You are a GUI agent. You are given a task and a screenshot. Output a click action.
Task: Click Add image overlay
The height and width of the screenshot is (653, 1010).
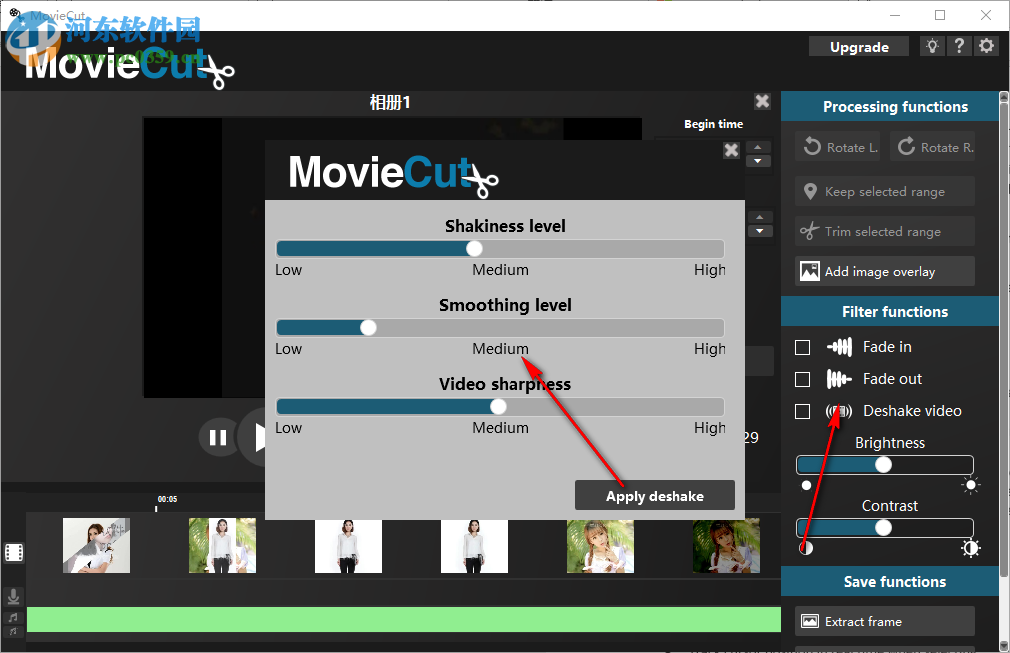884,271
